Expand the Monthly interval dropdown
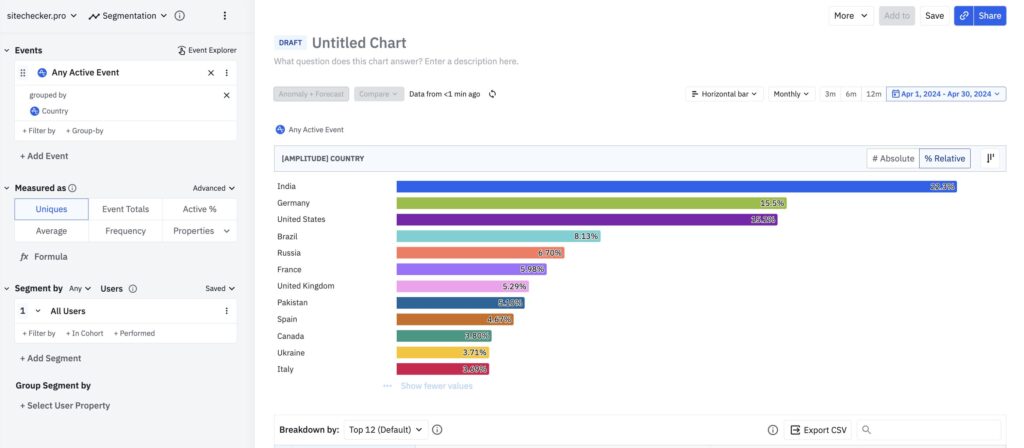The height and width of the screenshot is (448, 1024). [791, 94]
